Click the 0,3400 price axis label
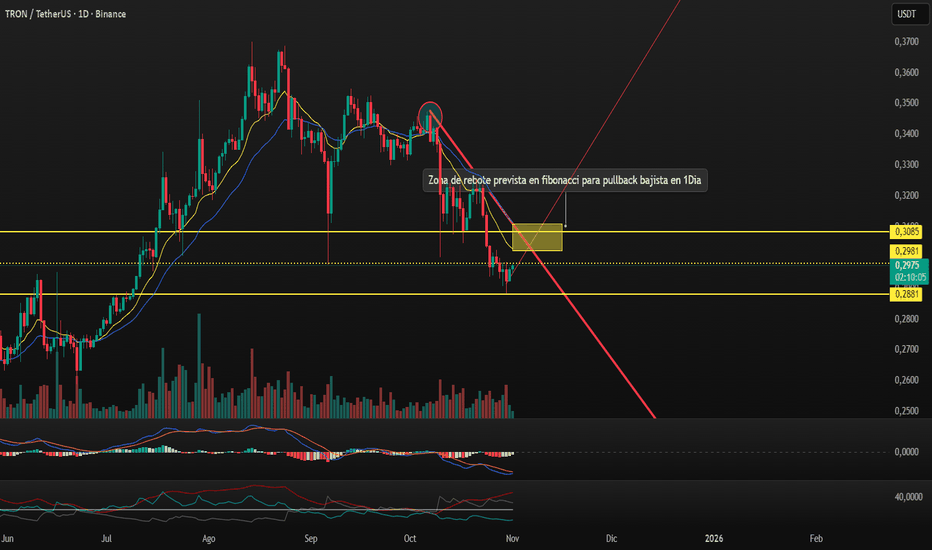932x550 pixels. pyautogui.click(x=906, y=134)
